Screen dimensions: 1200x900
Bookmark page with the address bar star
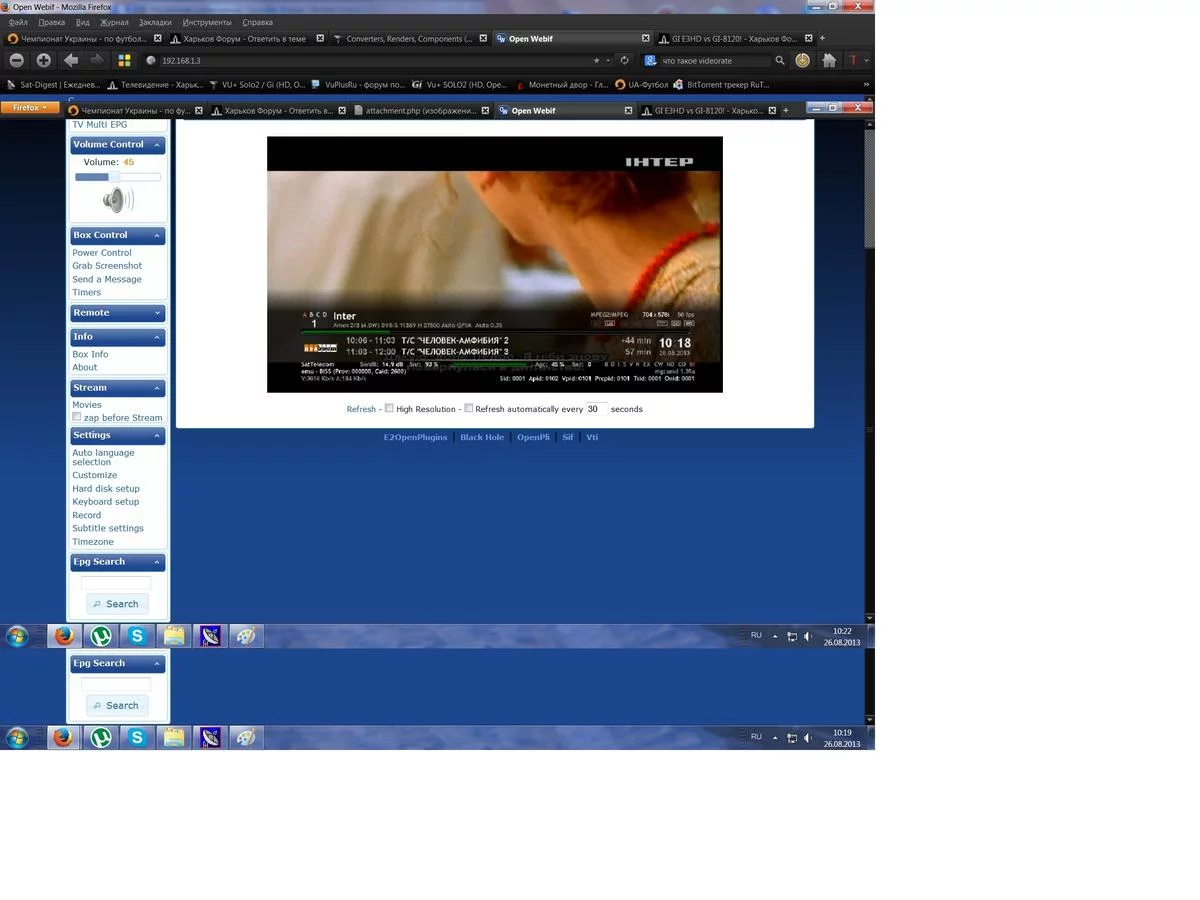click(x=597, y=60)
